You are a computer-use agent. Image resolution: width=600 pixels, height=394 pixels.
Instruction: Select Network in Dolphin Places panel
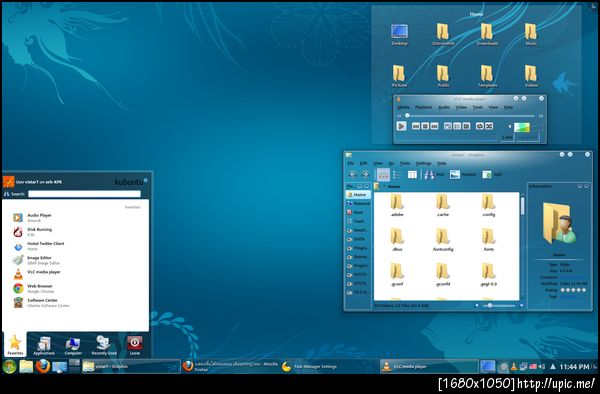(x=357, y=204)
